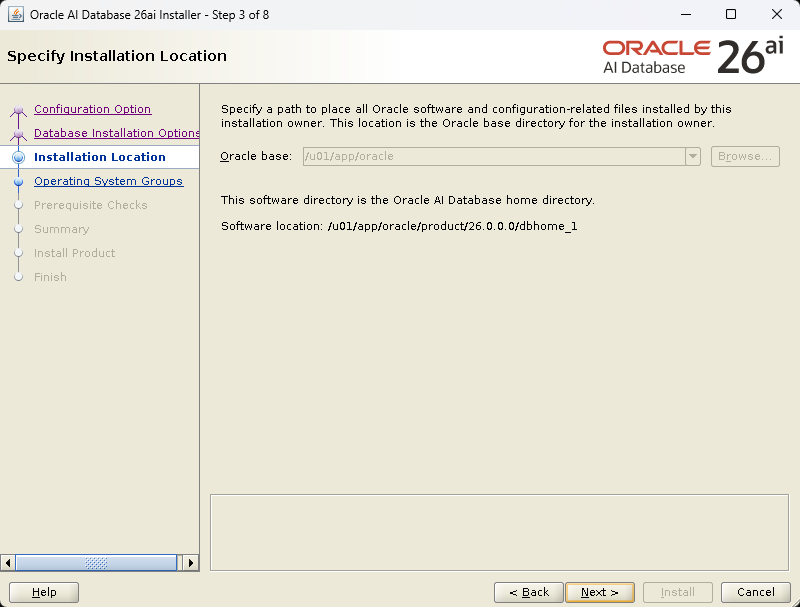Click the Summary step label
Screen dimensions: 800x607
[x=61, y=229]
